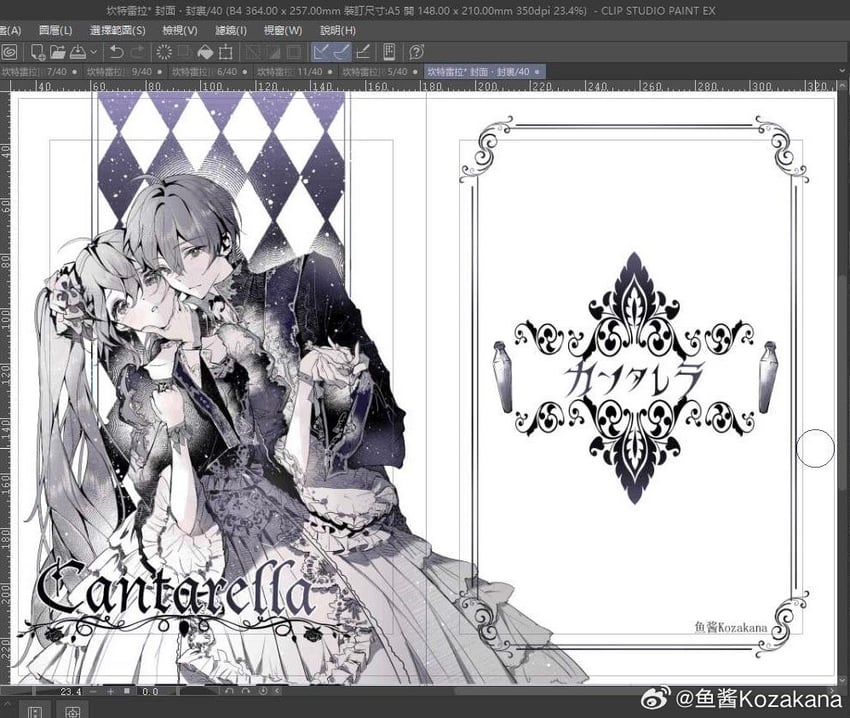
Task: Open CLIP STUDIO launcher spiral icon
Action: point(9,52)
